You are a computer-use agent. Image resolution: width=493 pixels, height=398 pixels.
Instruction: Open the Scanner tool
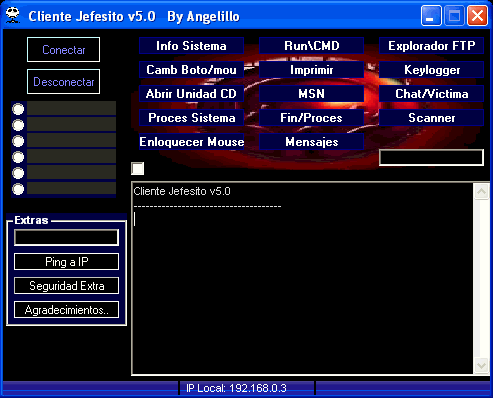point(431,118)
